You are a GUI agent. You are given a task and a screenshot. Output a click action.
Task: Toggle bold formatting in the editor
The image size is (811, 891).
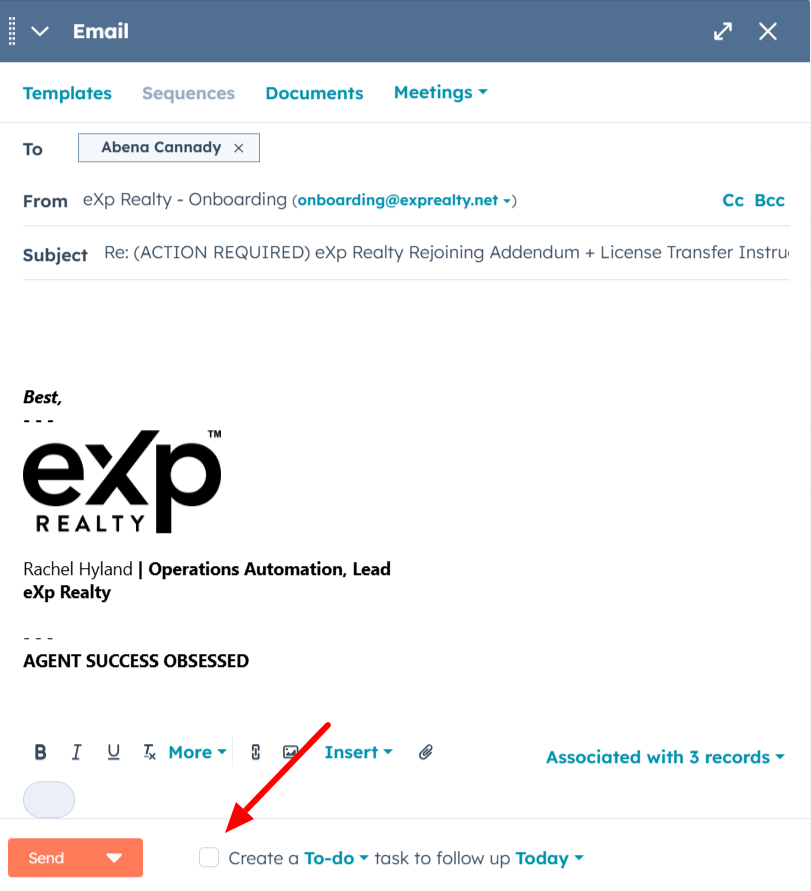coord(40,752)
